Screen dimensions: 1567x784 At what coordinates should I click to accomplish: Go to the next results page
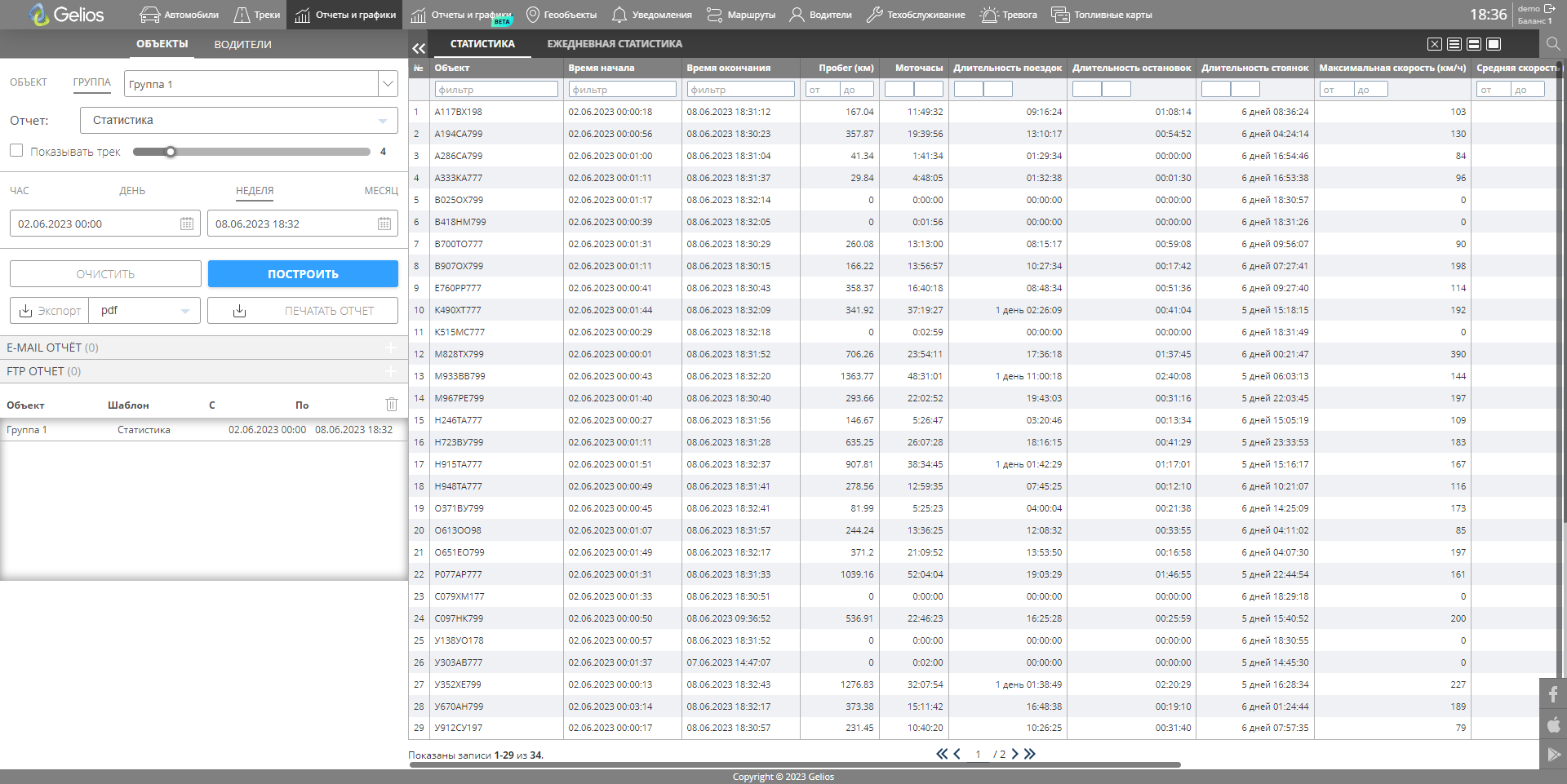click(x=1015, y=754)
